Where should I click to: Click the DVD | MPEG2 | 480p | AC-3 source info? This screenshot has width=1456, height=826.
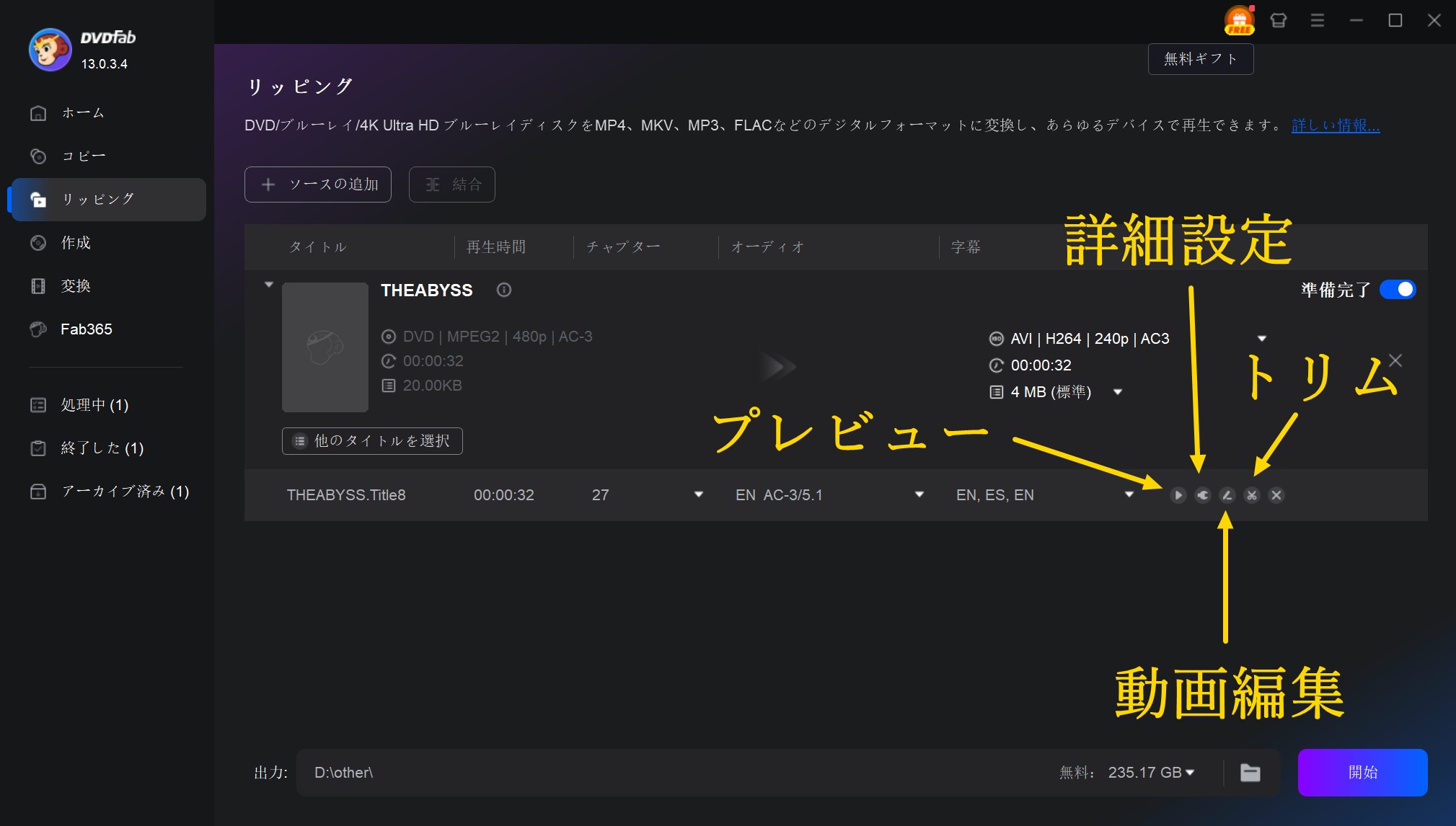498,337
